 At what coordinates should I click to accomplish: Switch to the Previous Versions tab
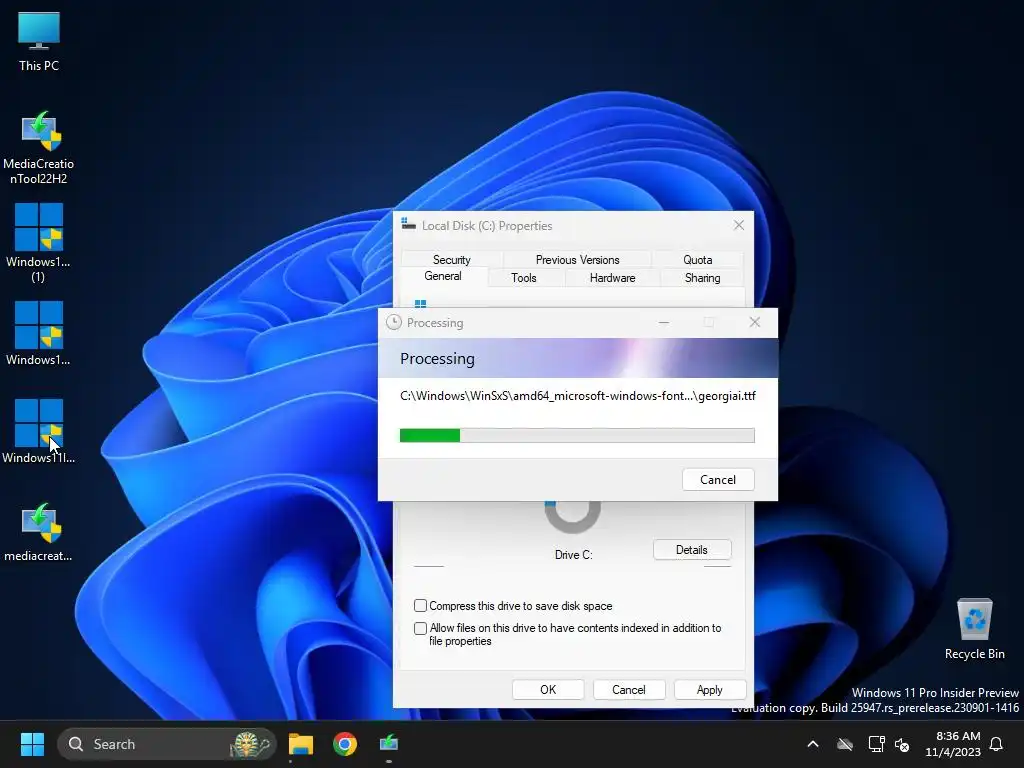tap(577, 259)
